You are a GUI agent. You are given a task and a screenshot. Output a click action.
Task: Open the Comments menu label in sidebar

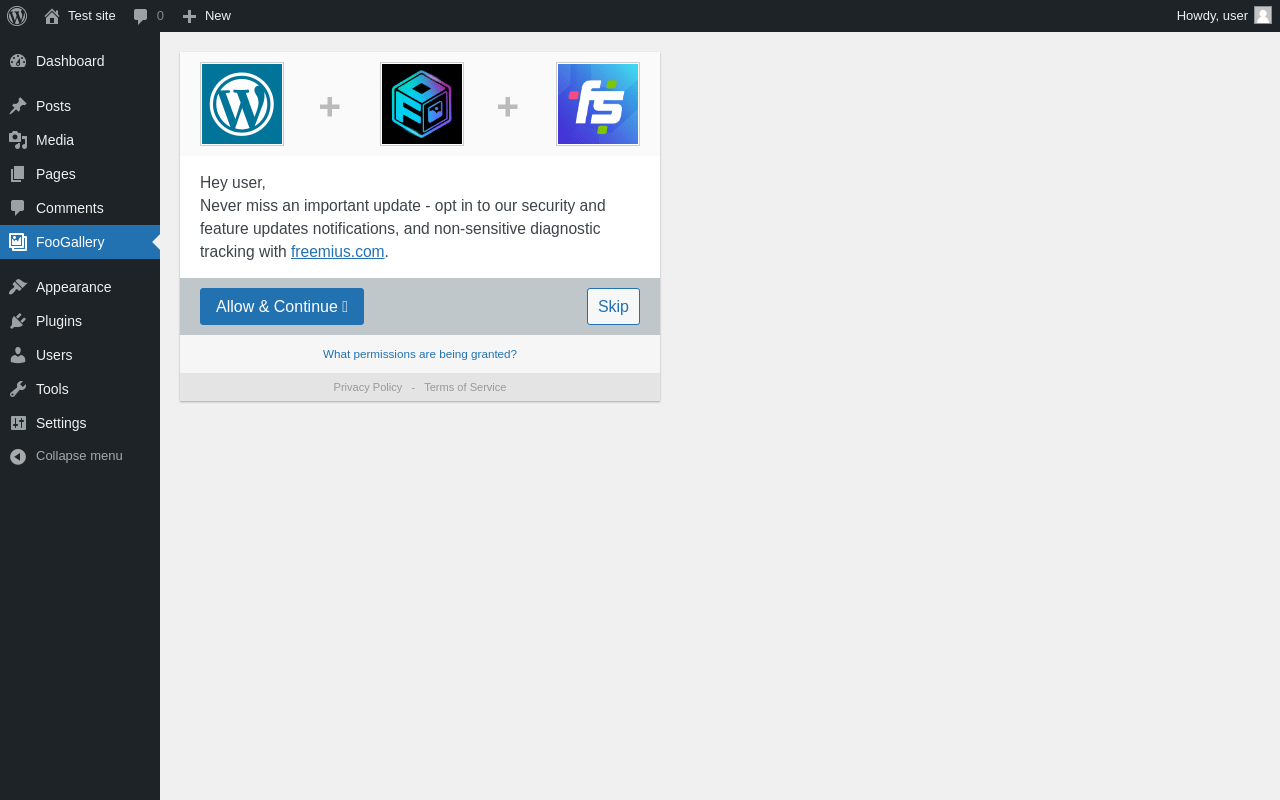coord(70,208)
